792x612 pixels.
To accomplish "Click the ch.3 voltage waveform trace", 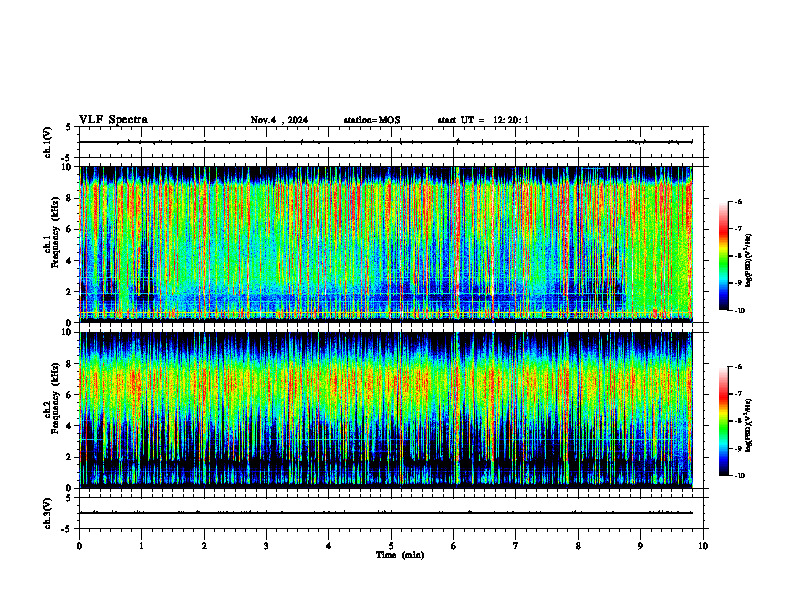I will (x=386, y=513).
